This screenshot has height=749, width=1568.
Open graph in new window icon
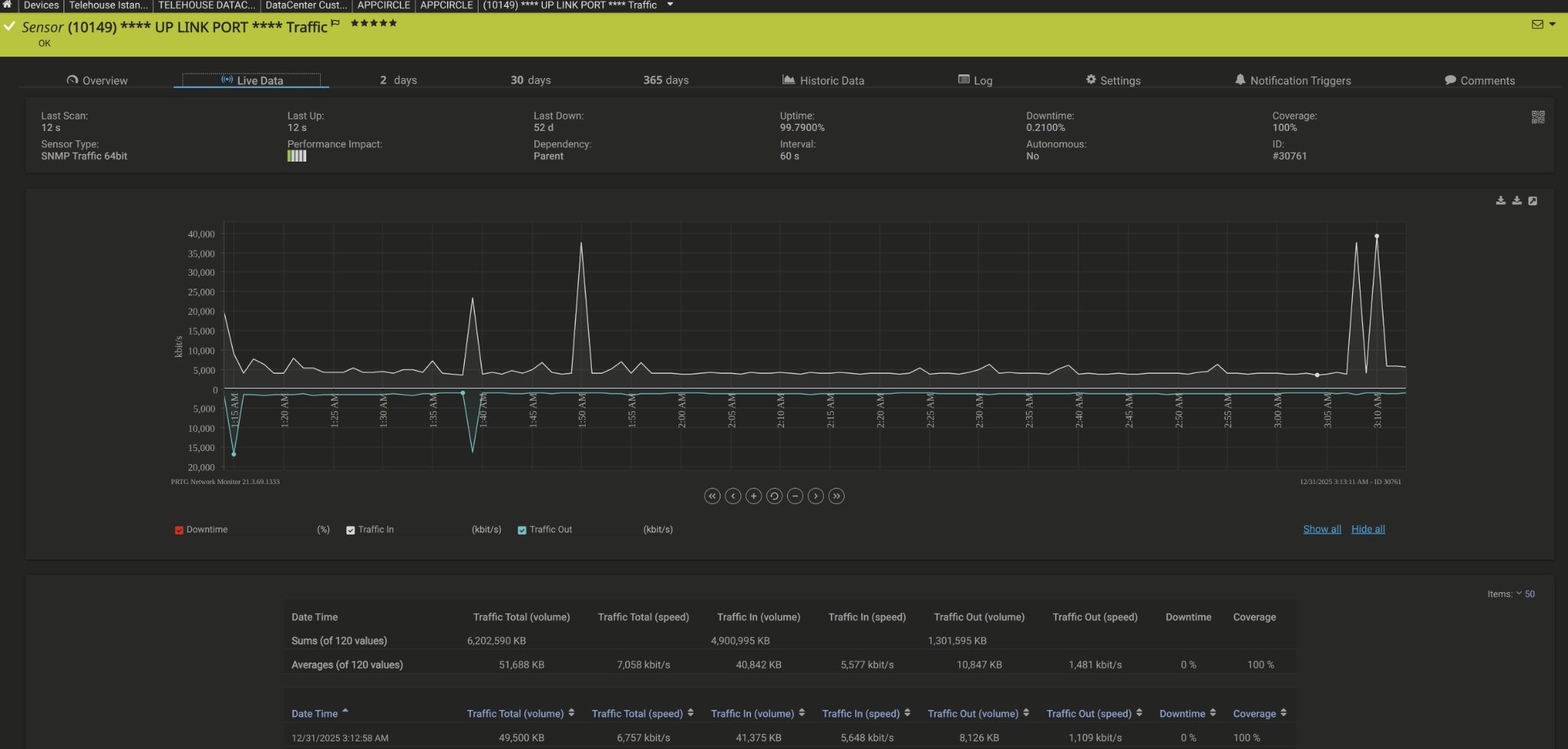[x=1533, y=201]
